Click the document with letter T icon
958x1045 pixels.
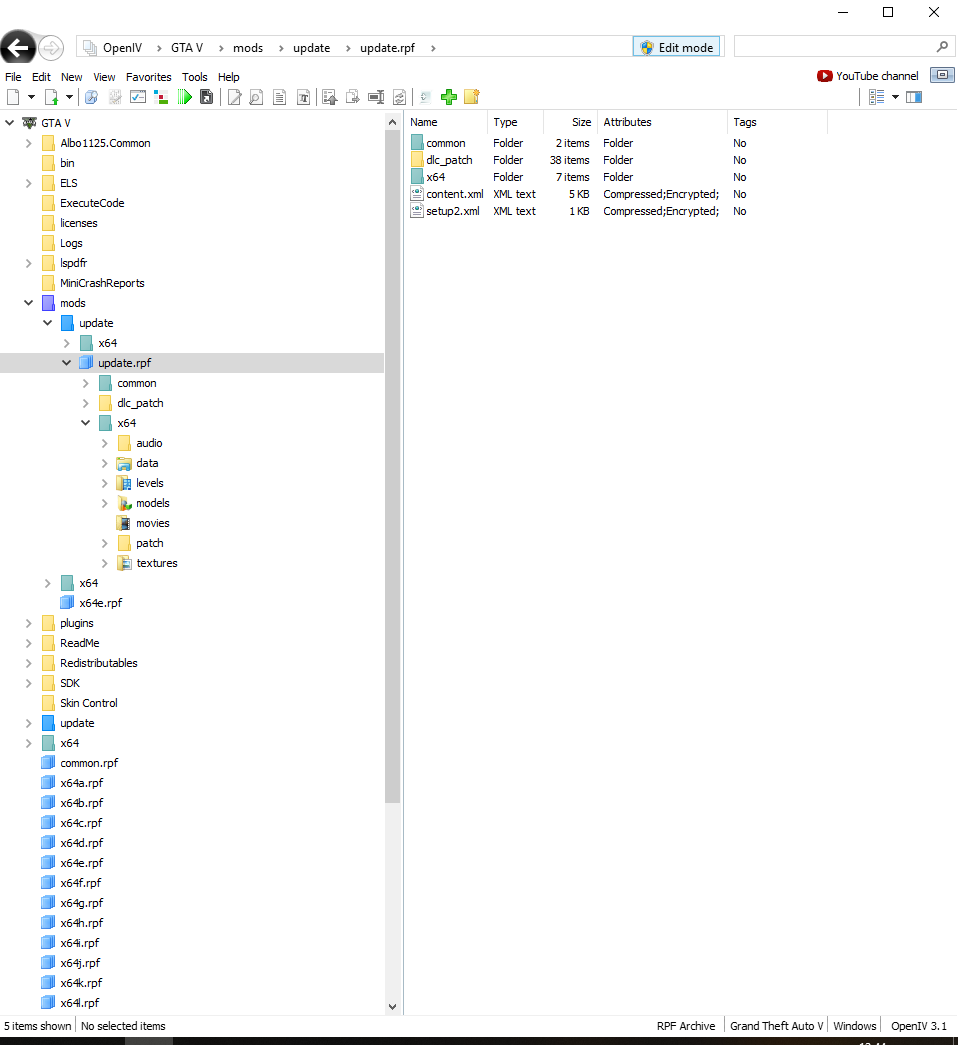point(303,97)
